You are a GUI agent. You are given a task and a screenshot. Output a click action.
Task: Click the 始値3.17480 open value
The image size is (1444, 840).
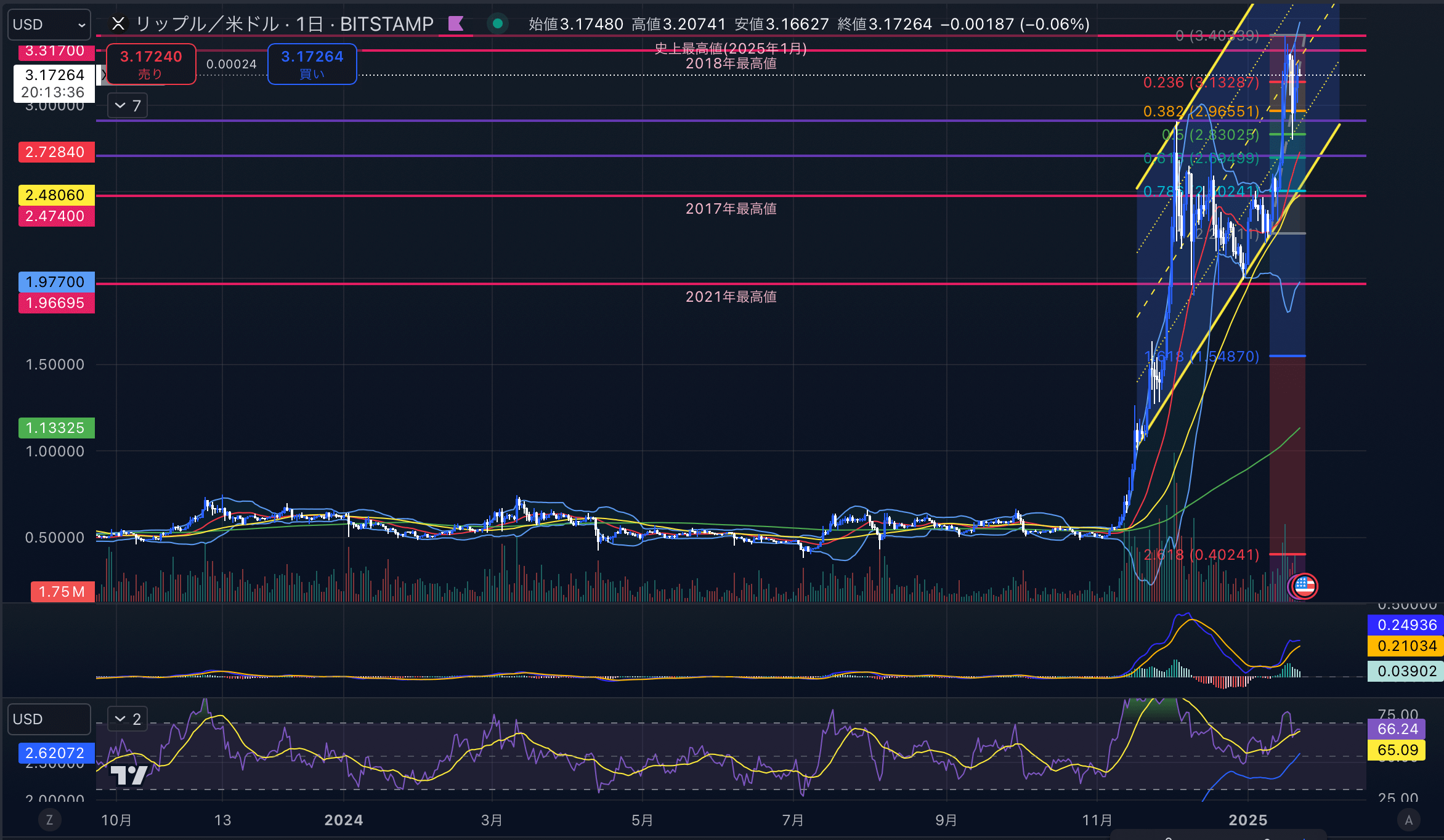pos(576,24)
